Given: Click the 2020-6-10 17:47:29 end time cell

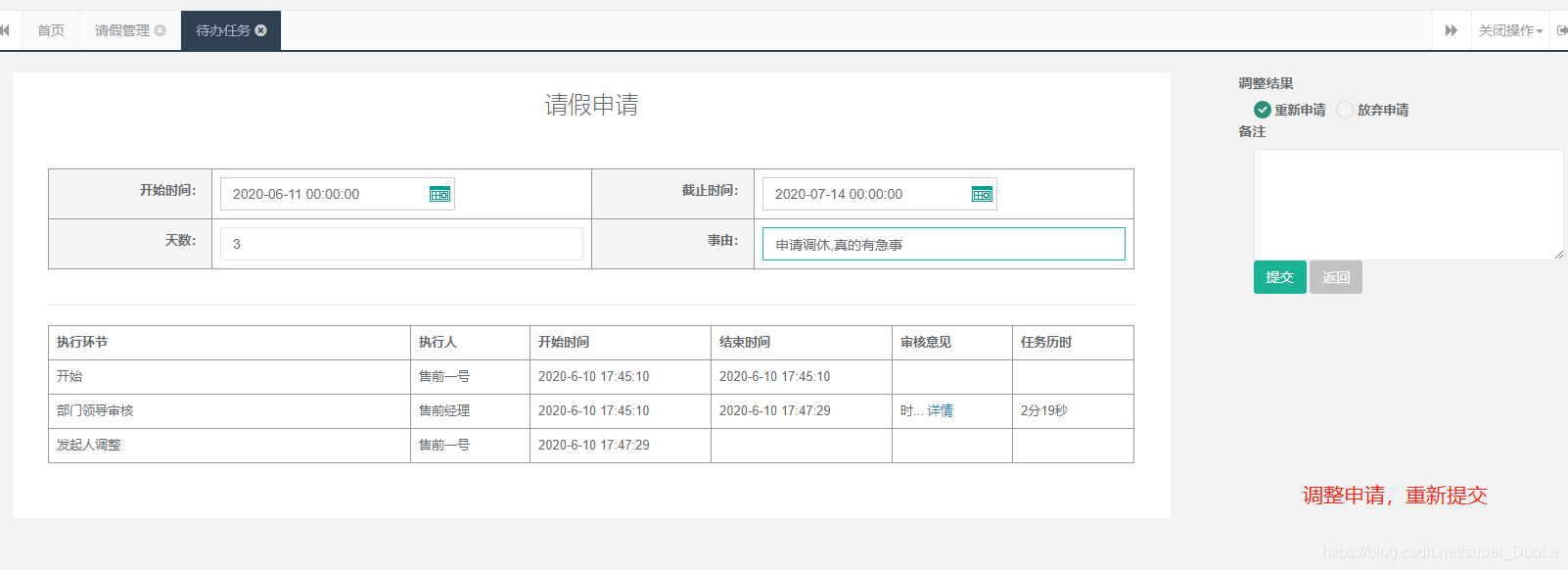Looking at the screenshot, I should [802, 411].
